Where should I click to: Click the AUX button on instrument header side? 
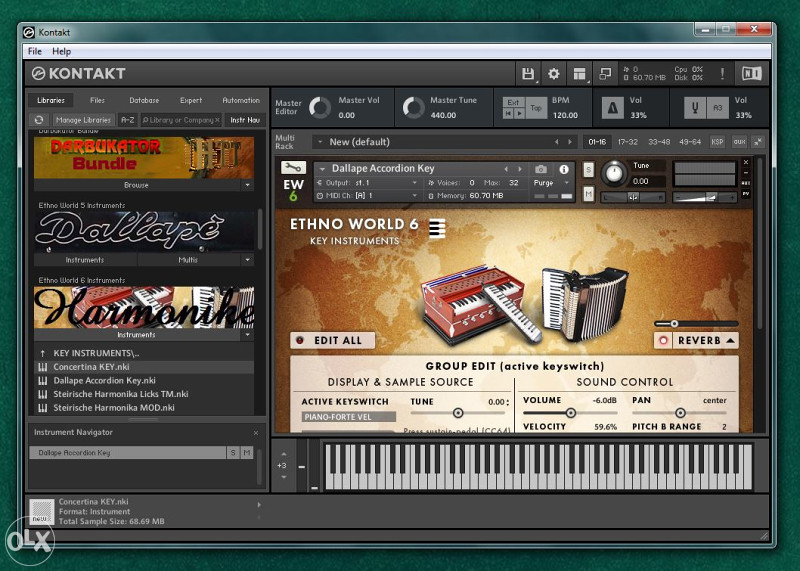click(746, 183)
